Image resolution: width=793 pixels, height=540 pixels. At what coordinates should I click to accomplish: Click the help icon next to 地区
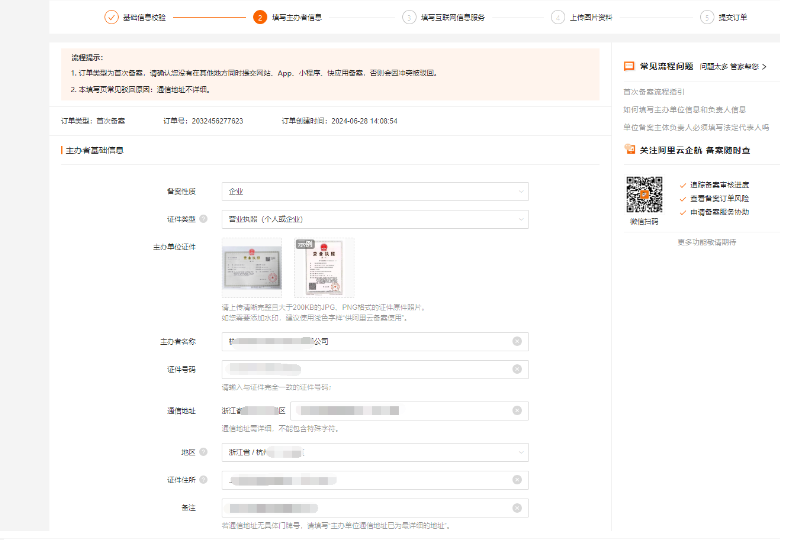[x=203, y=453]
